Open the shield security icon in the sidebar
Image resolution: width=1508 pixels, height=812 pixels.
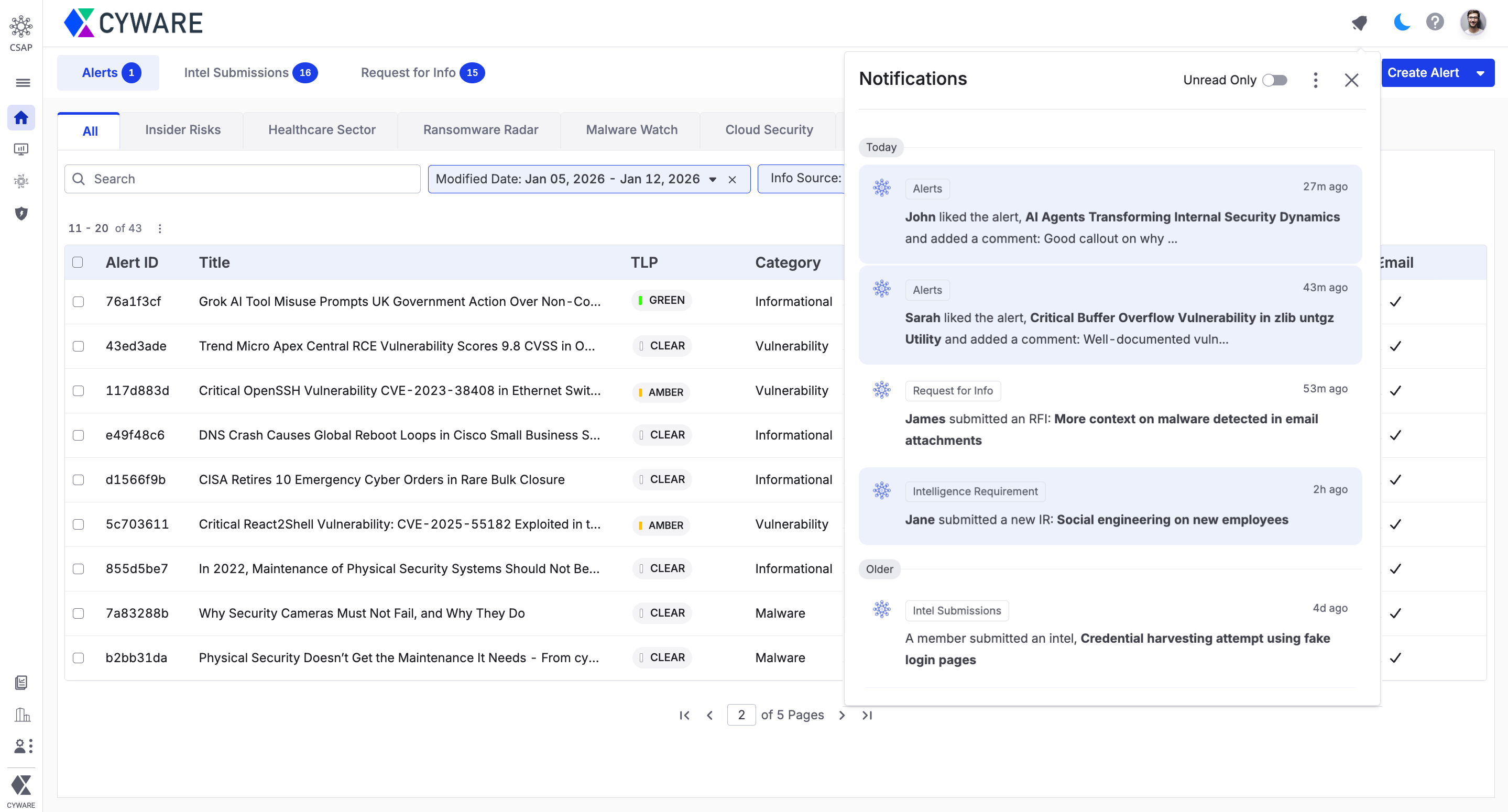(x=21, y=214)
